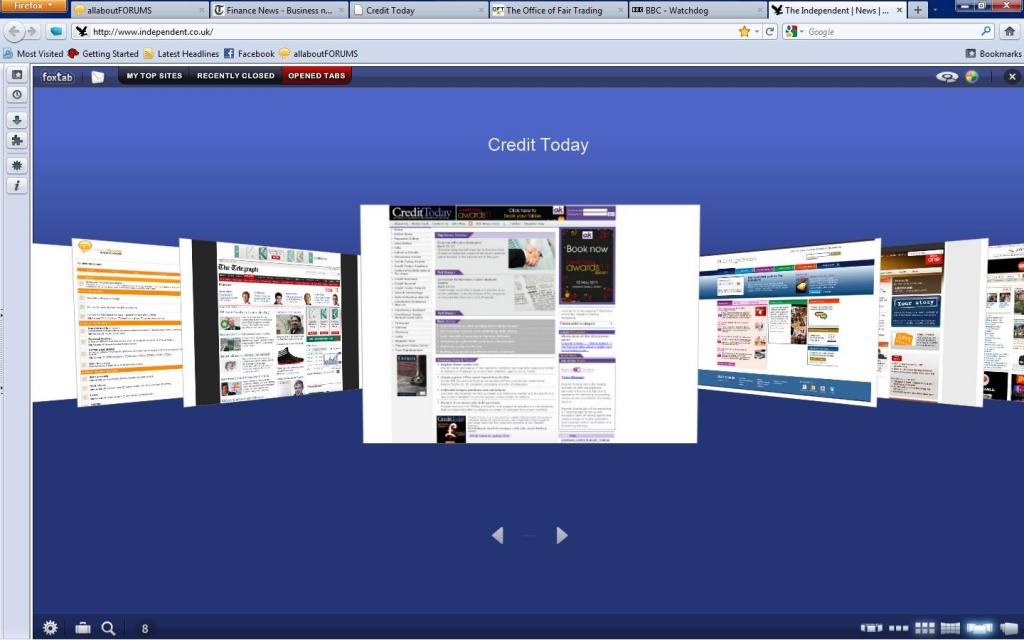Screen dimensions: 1024x640
Task: Select the grid layout icon
Action: (x=925, y=628)
